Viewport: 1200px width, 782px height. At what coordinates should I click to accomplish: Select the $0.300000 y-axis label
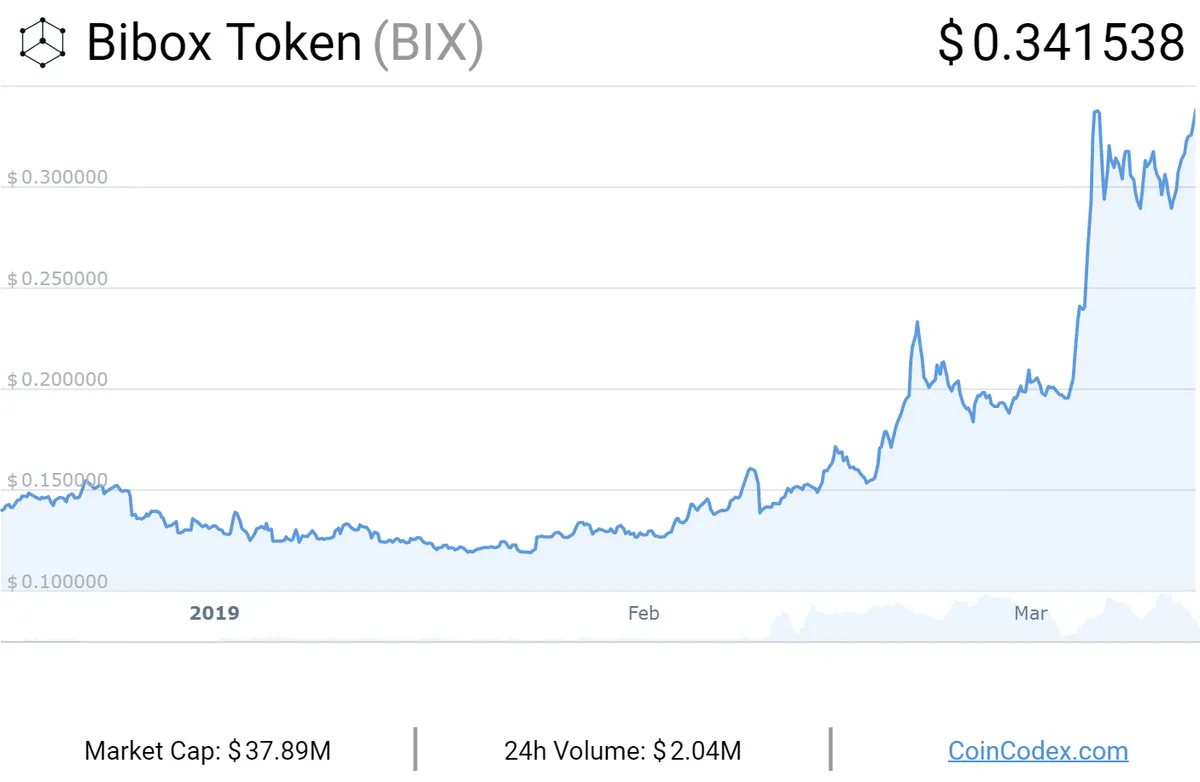click(x=57, y=177)
